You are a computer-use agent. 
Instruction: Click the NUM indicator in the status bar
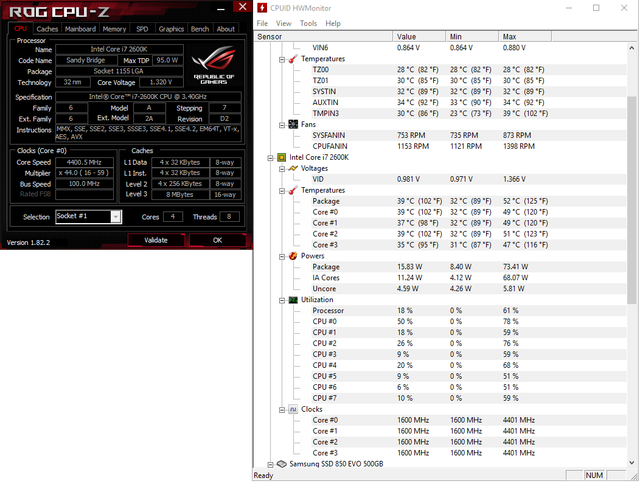click(x=594, y=475)
